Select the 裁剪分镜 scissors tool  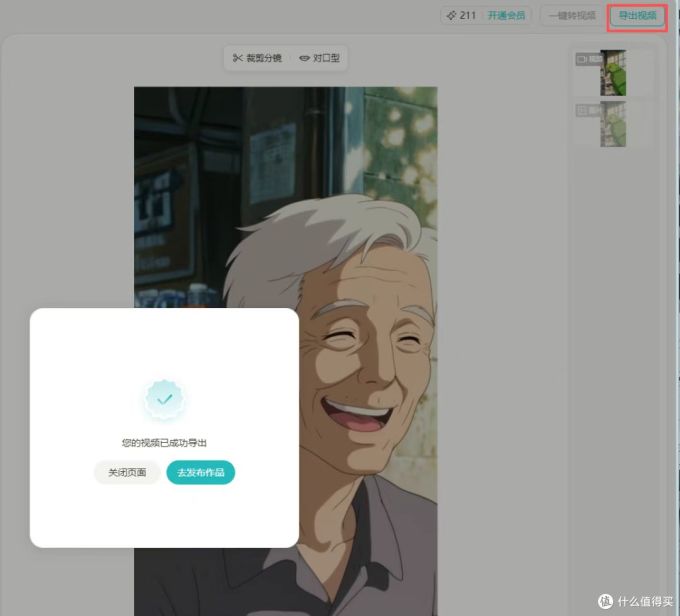tap(258, 58)
